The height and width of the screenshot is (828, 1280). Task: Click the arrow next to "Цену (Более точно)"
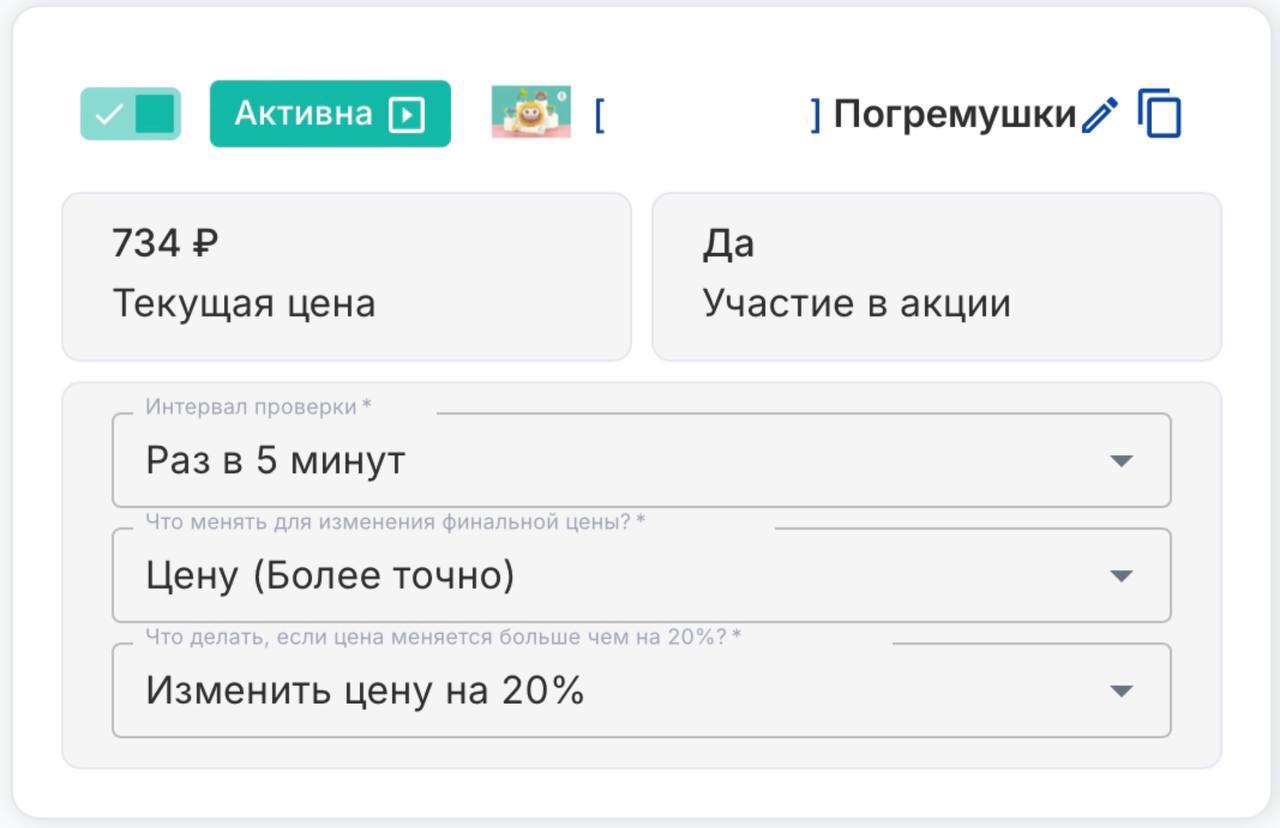click(x=1122, y=576)
